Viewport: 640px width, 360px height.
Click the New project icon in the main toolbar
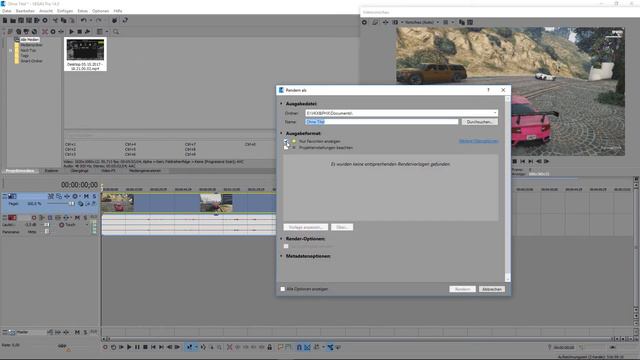point(5,20)
